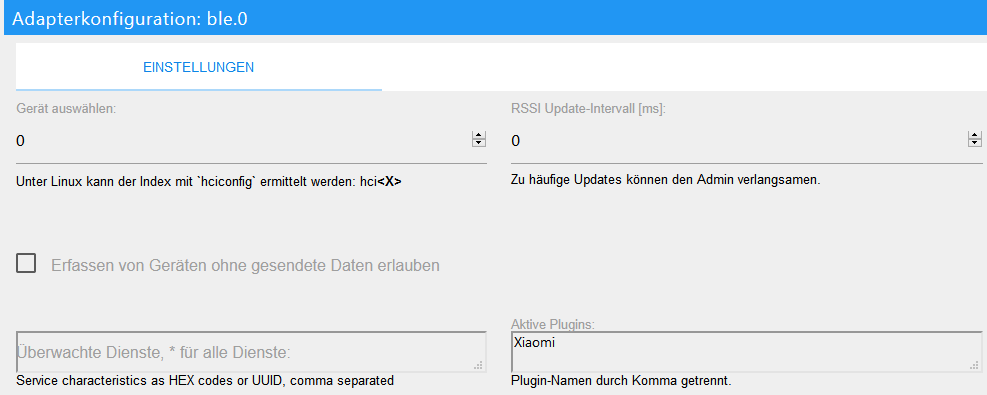Click the 'Aktive Plugins:' label
This screenshot has height=395, width=987.
click(x=553, y=325)
